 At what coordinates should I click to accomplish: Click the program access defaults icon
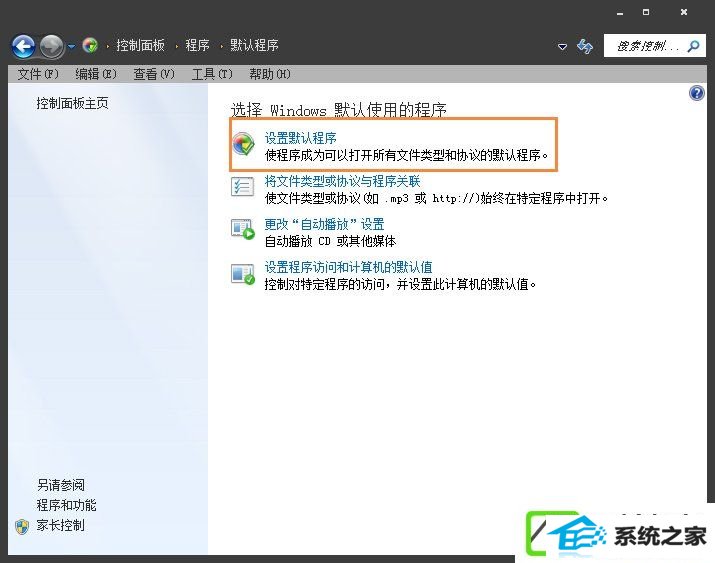click(x=243, y=274)
